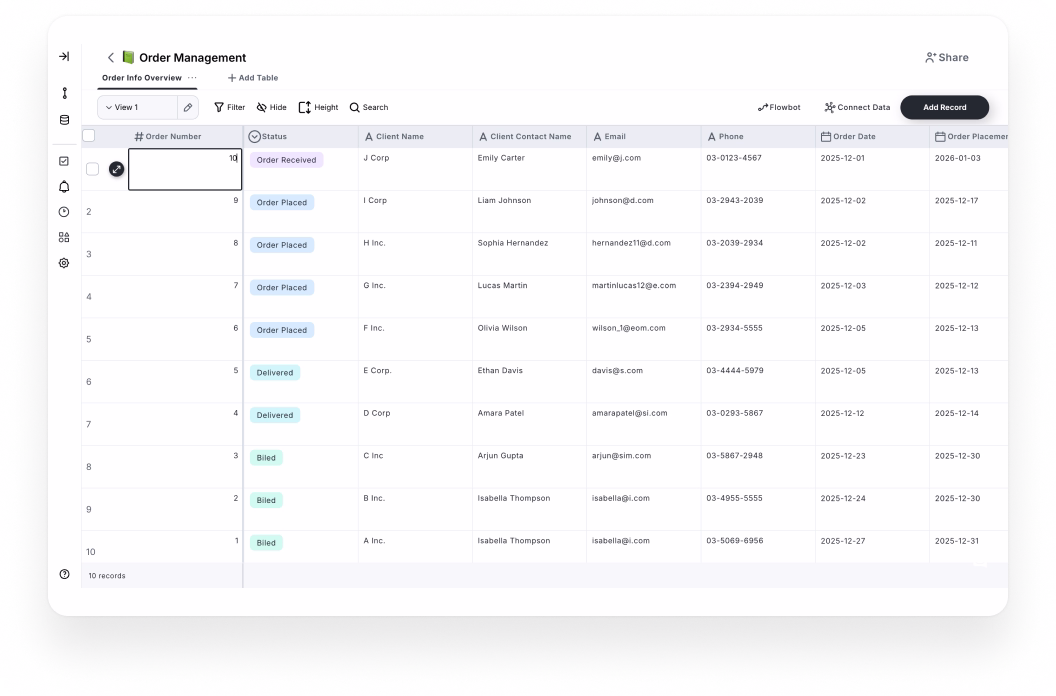Open the Status column dropdown arrow

254,136
